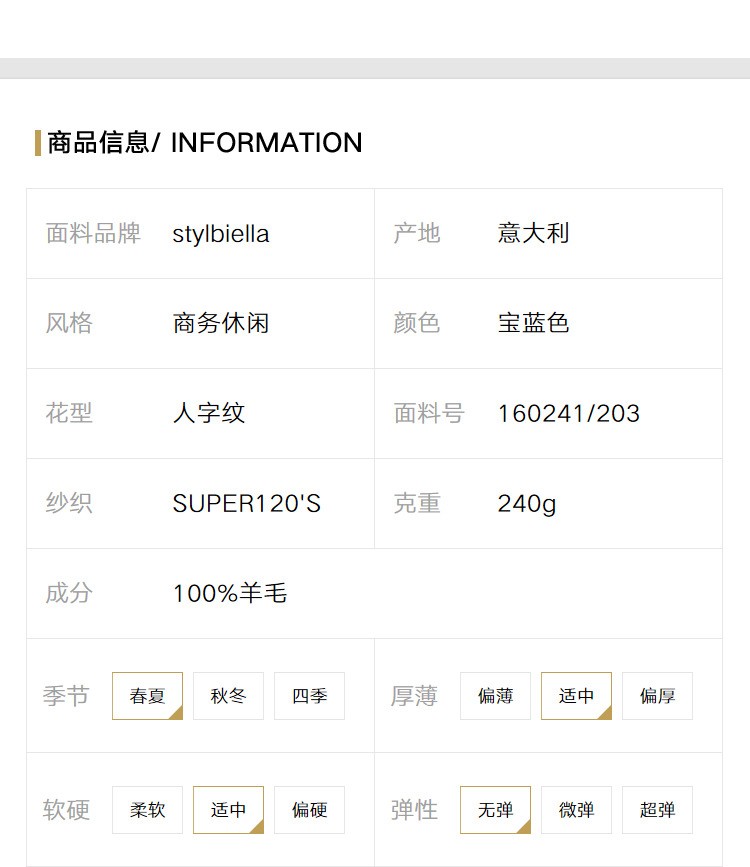The height and width of the screenshot is (867, 750).
Task: Select 适中 in the 软硬 row
Action: (228, 809)
